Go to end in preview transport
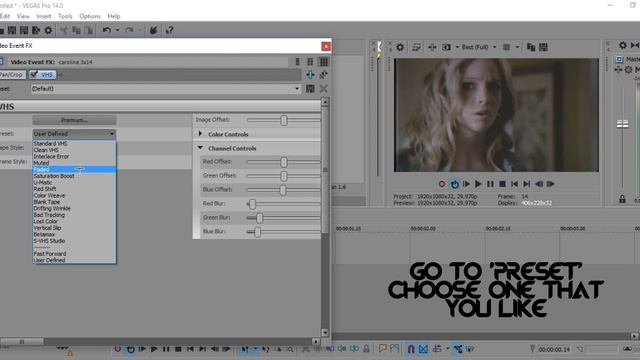 click(x=527, y=184)
